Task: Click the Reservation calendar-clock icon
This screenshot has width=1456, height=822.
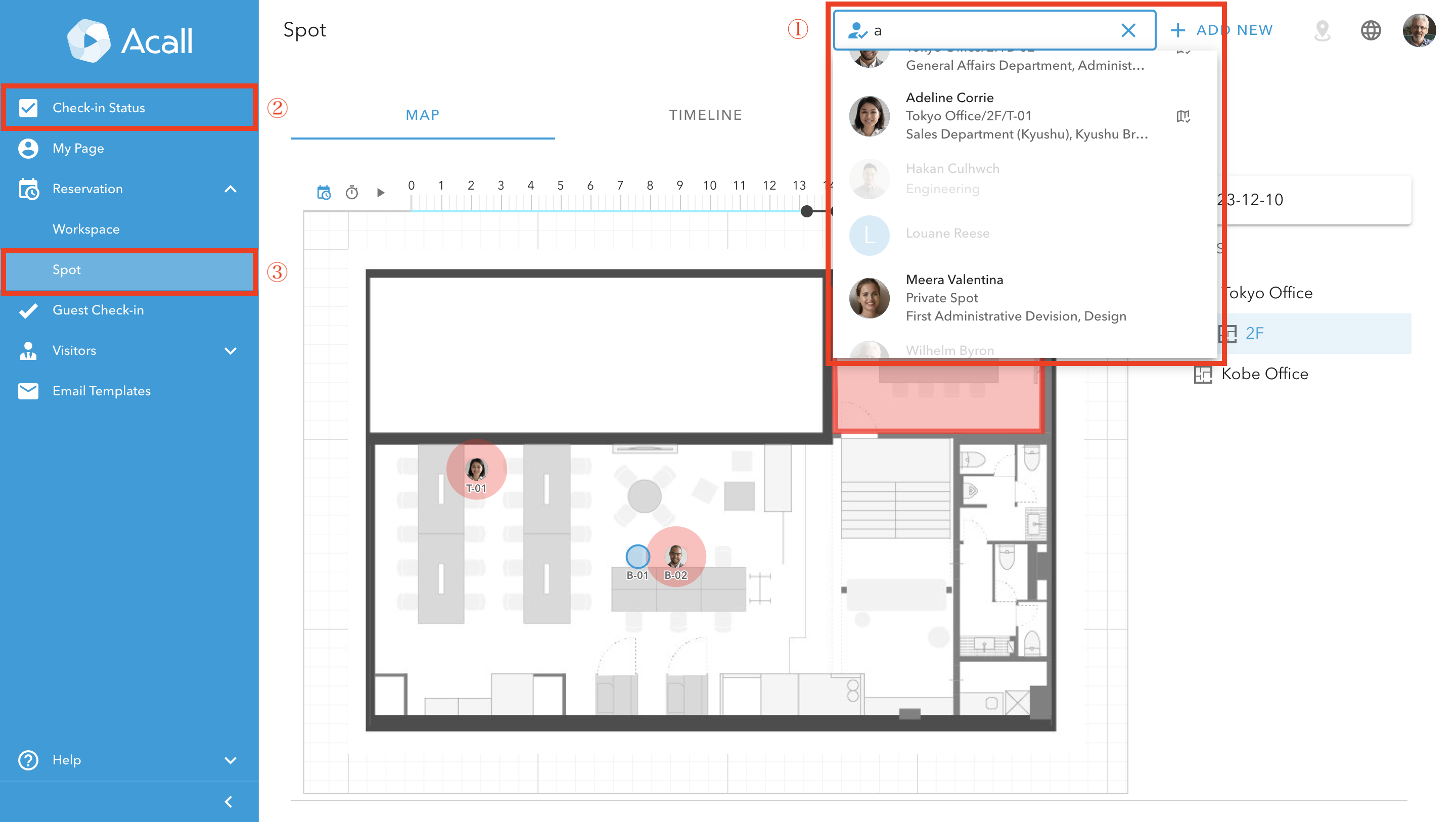Action: tap(28, 189)
